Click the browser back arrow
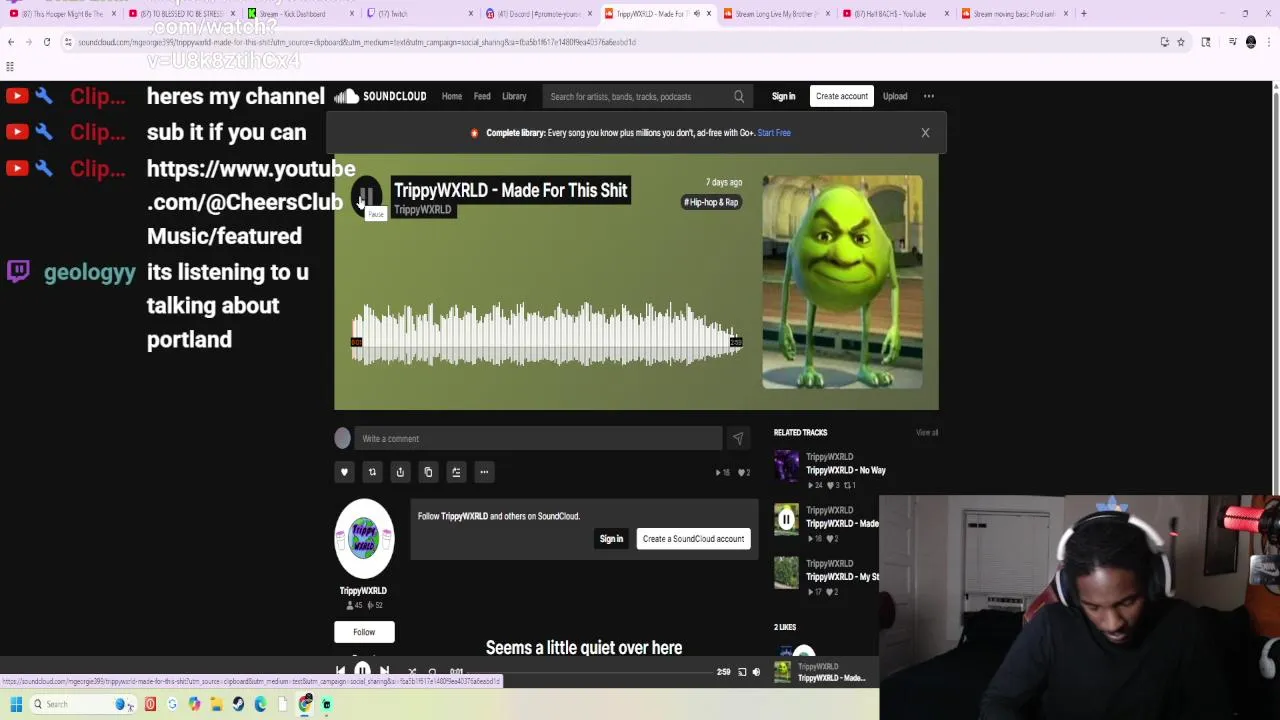 tap(11, 42)
